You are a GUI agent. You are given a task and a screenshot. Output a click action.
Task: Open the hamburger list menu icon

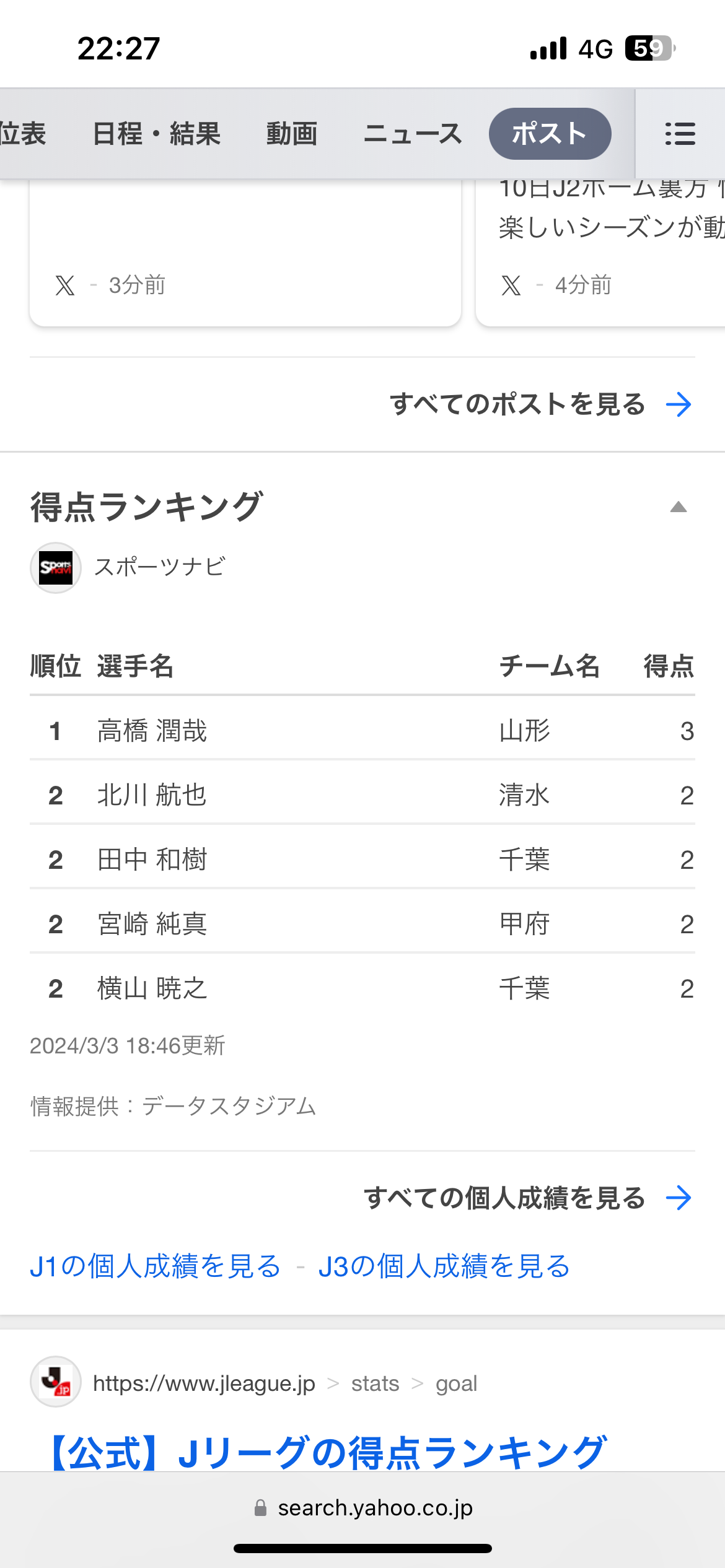(x=680, y=134)
